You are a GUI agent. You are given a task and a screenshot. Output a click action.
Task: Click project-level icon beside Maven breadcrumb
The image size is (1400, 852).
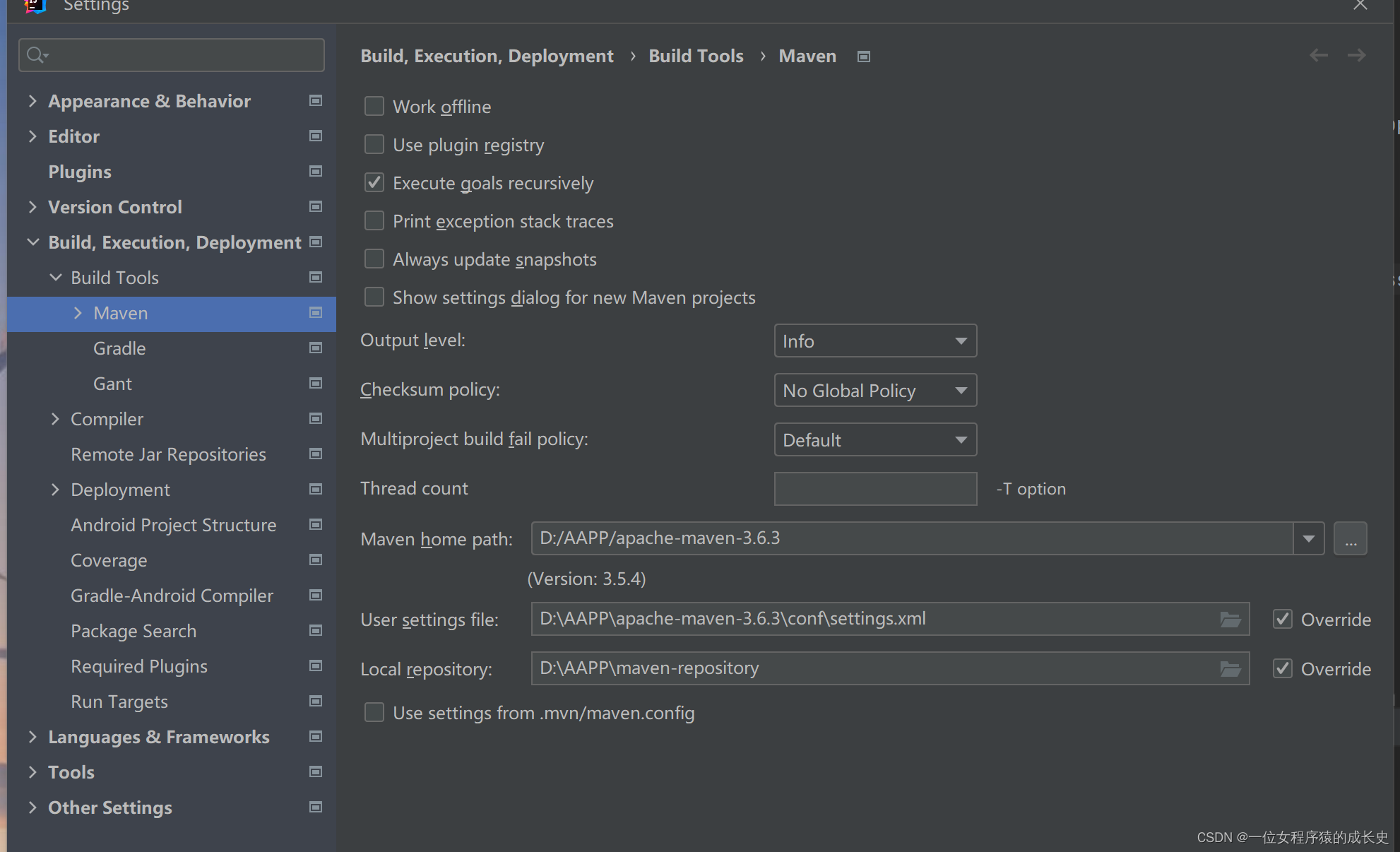click(863, 57)
